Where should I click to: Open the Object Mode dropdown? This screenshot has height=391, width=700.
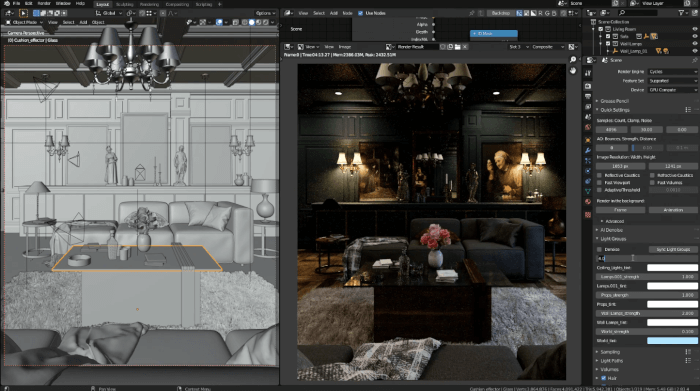pos(24,22)
